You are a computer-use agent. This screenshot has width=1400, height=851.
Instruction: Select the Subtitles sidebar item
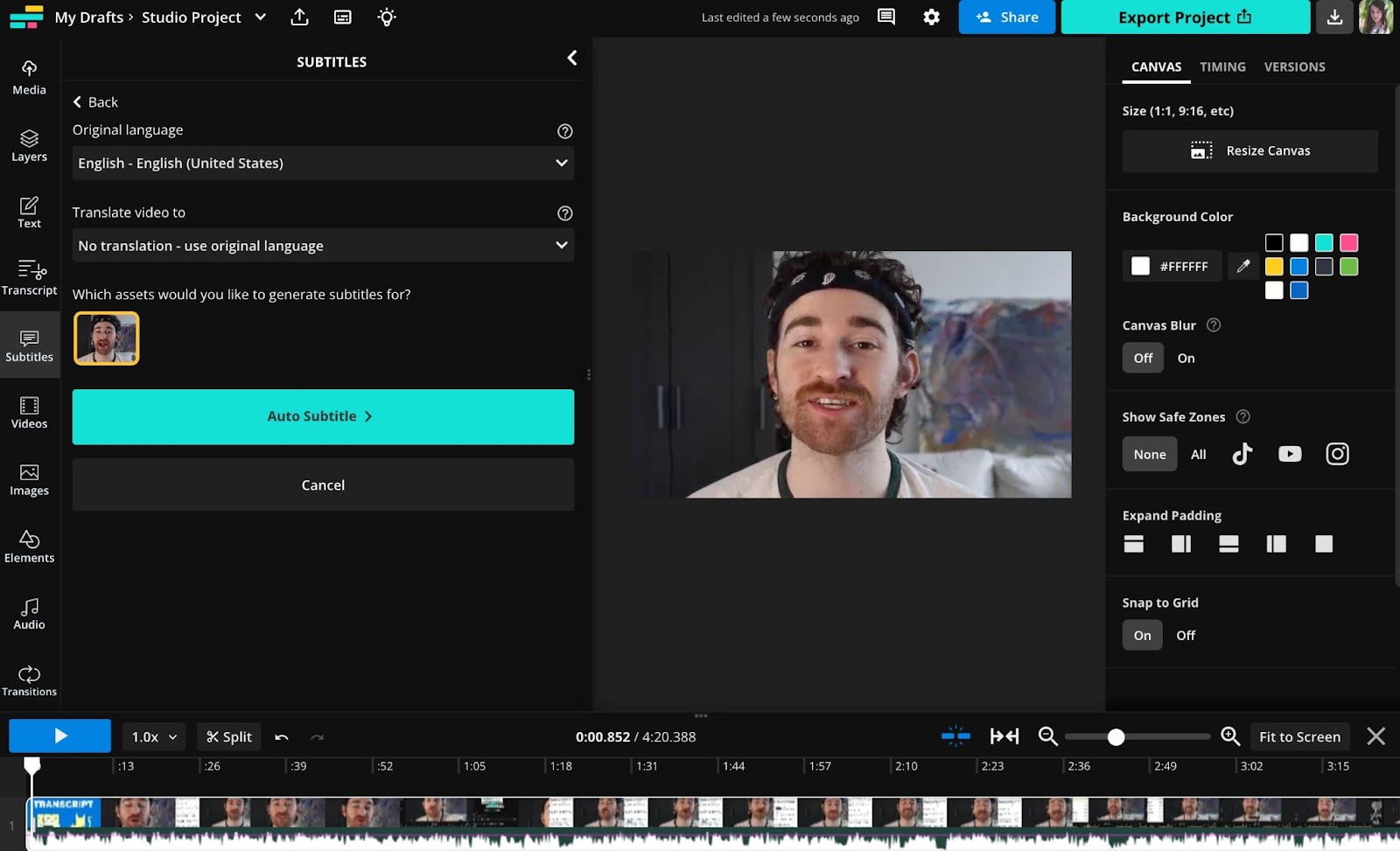click(x=29, y=345)
